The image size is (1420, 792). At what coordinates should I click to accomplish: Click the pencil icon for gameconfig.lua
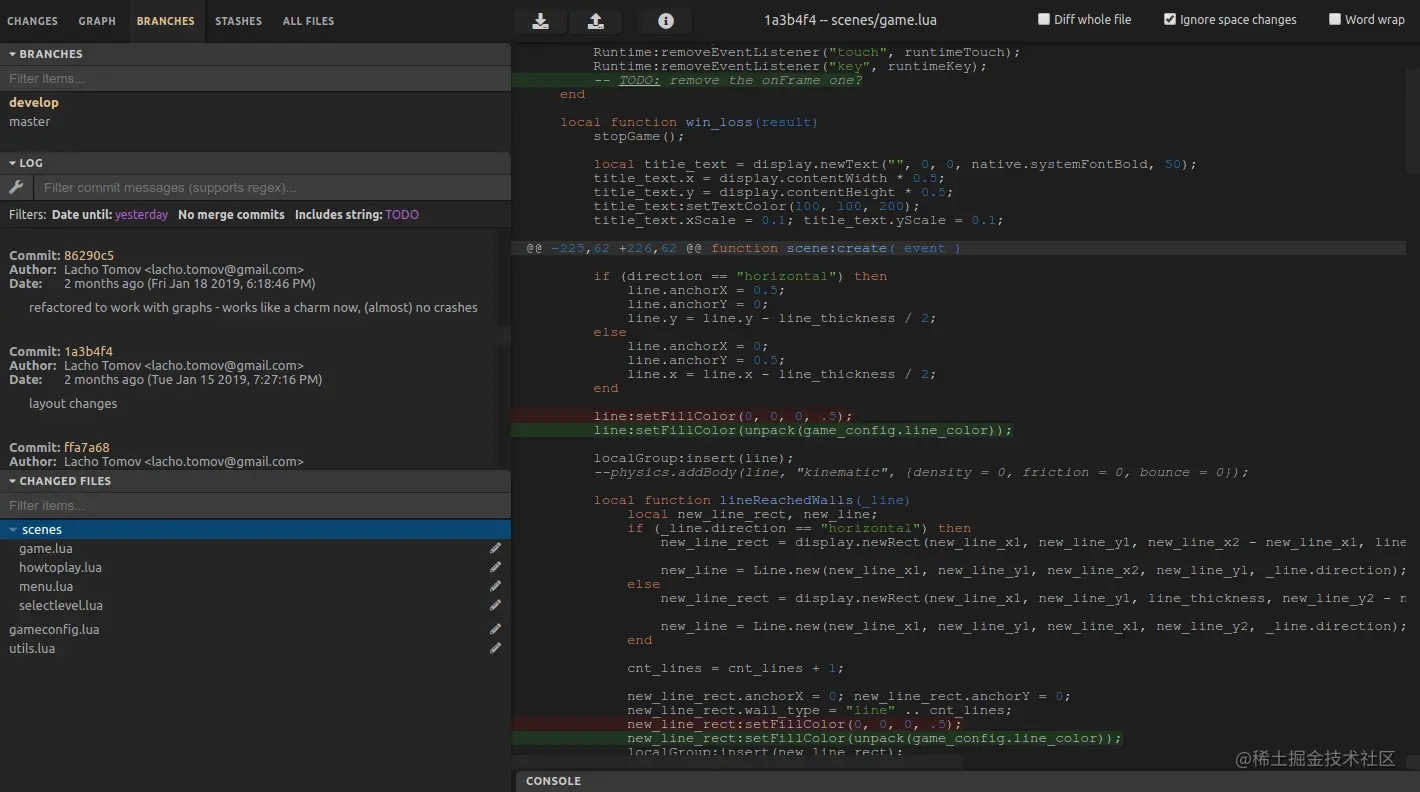point(495,629)
